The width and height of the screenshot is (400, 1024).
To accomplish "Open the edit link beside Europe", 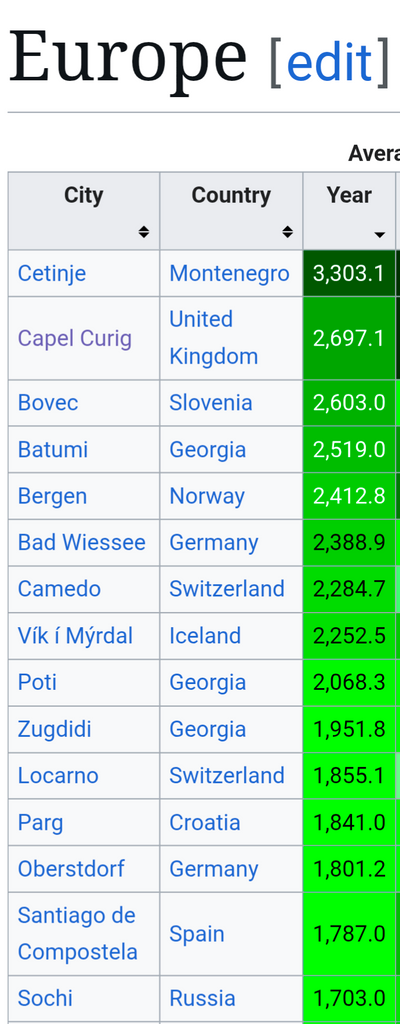I will coord(329,63).
